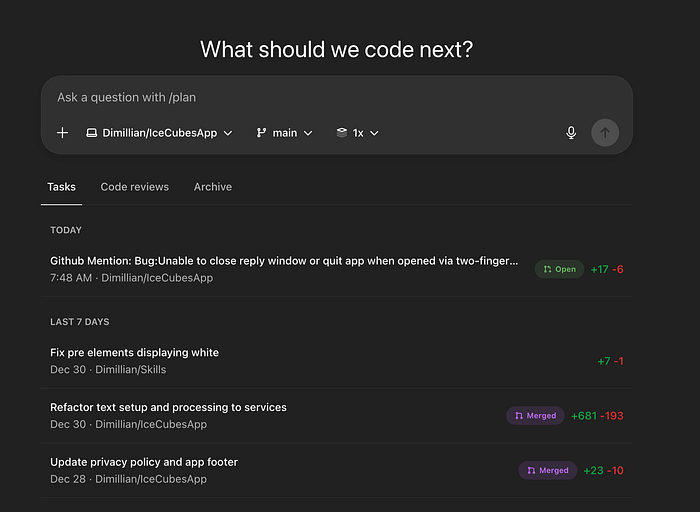Open Update privacy policy and app footer task
The image size is (700, 512).
point(337,470)
